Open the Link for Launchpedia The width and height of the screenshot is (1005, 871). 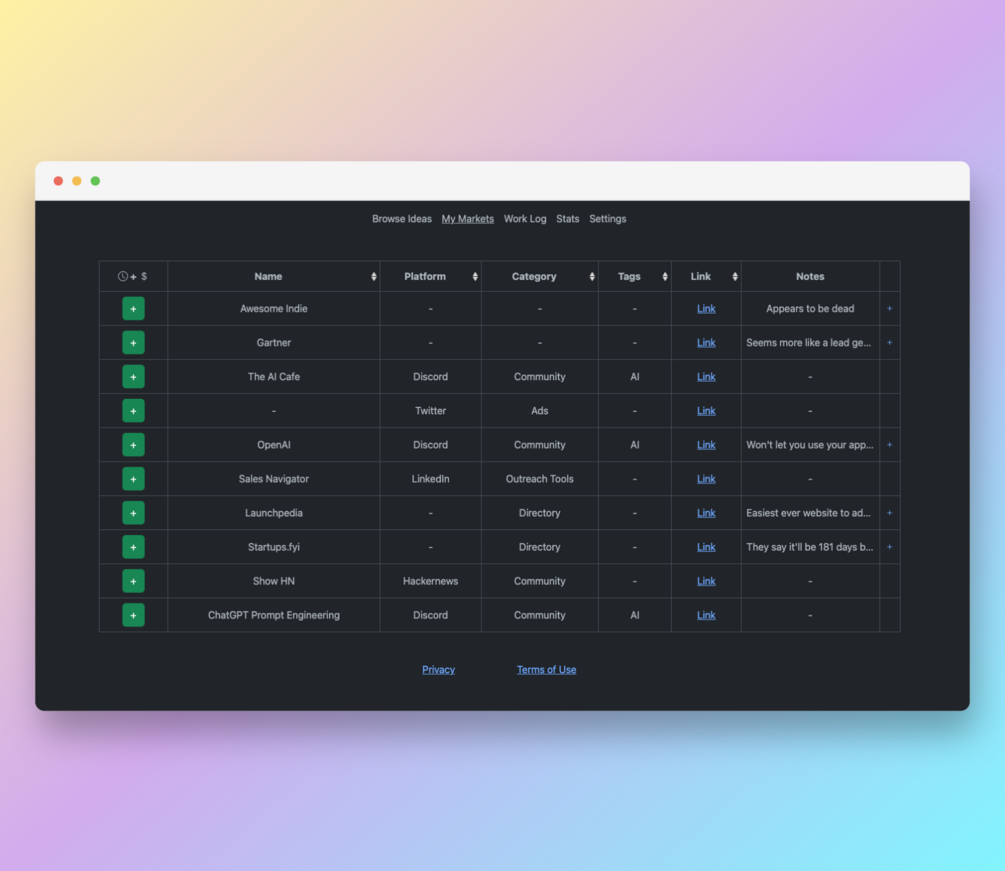(x=706, y=513)
